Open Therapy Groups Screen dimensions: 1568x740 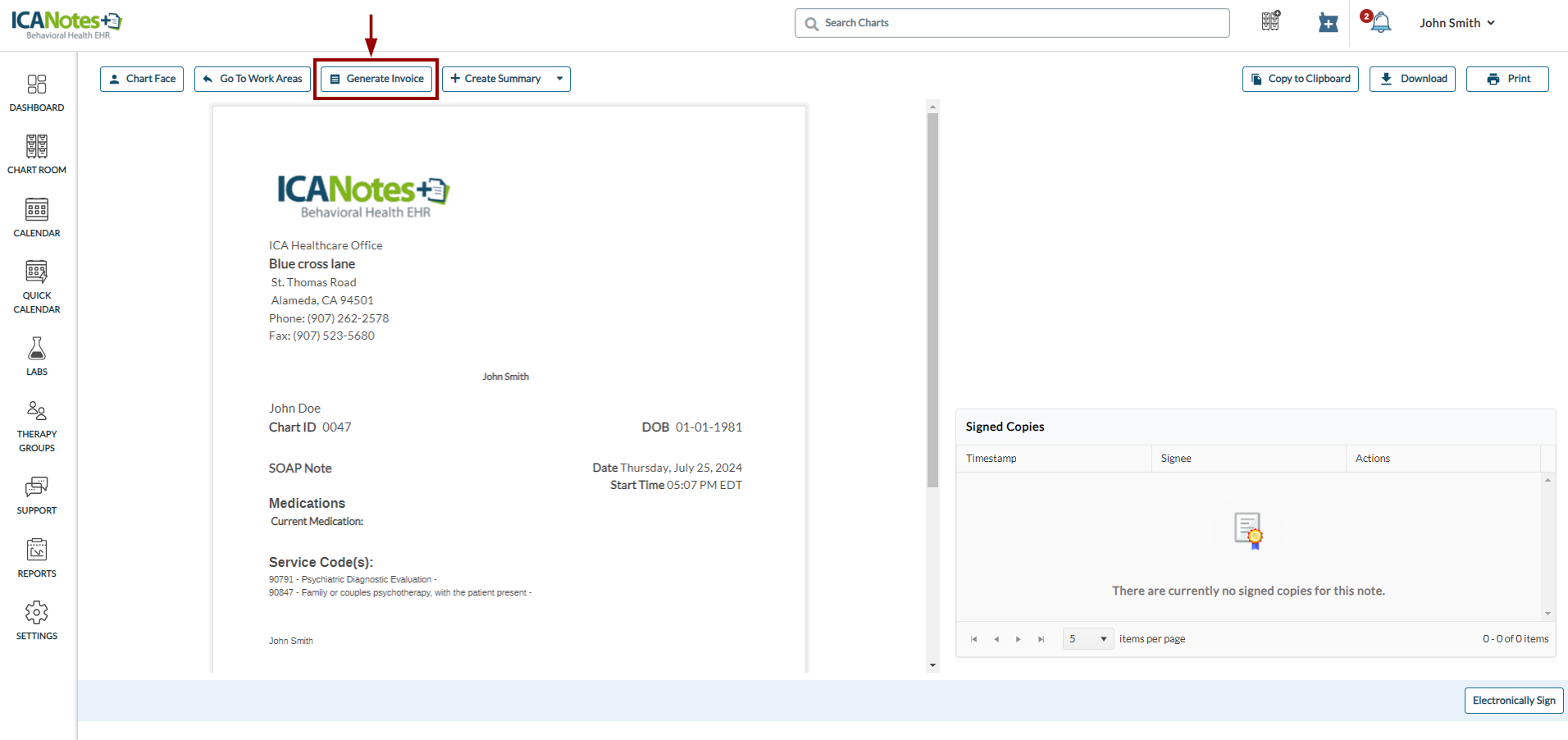37,427
